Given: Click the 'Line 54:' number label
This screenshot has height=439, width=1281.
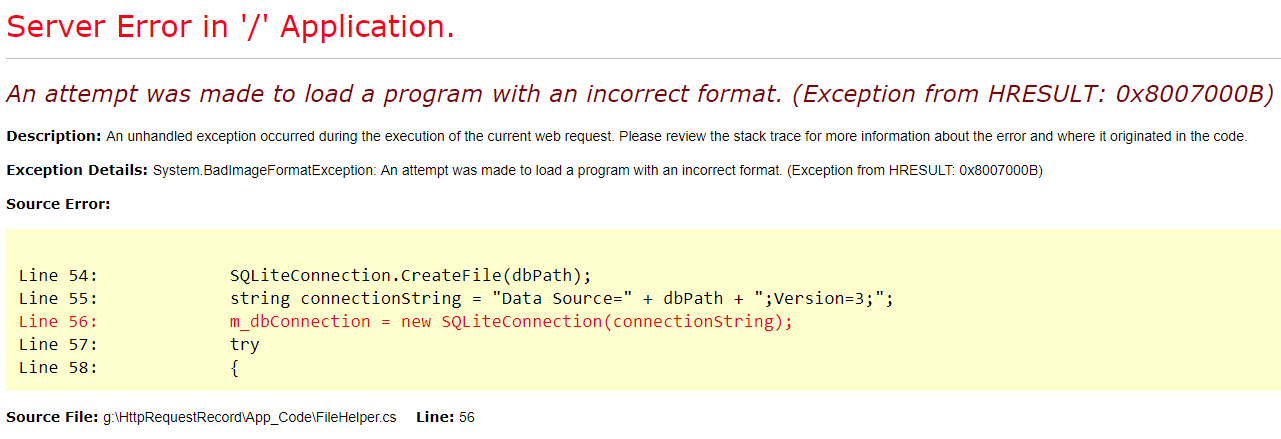Looking at the screenshot, I should [58, 275].
